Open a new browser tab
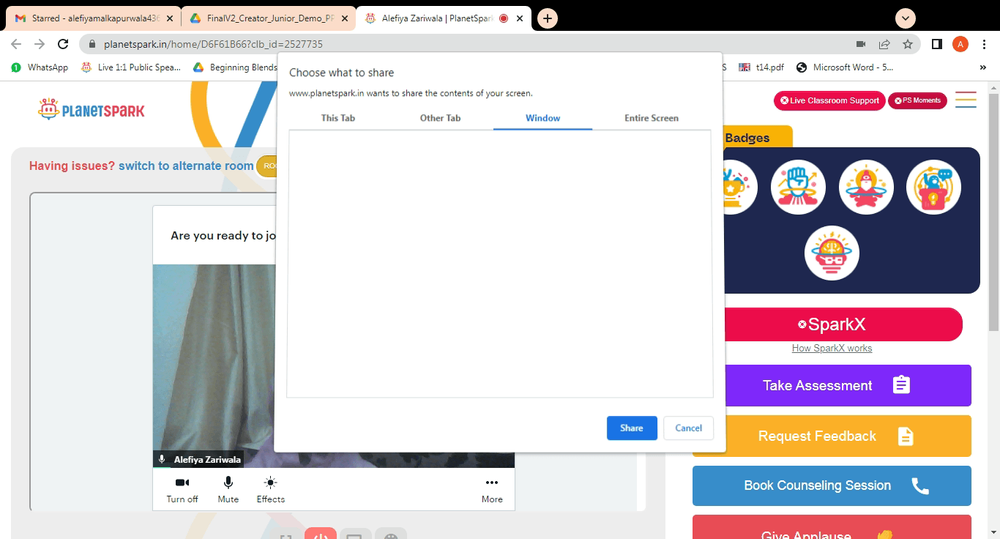This screenshot has height=539, width=1000. [x=547, y=18]
